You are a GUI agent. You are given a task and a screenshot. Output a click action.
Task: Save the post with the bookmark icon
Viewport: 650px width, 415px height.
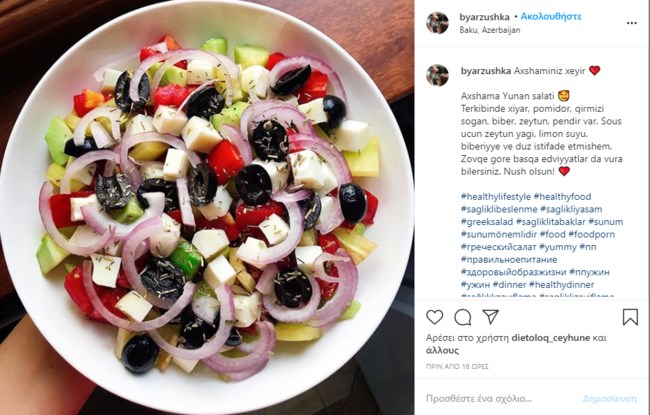pyautogui.click(x=630, y=317)
